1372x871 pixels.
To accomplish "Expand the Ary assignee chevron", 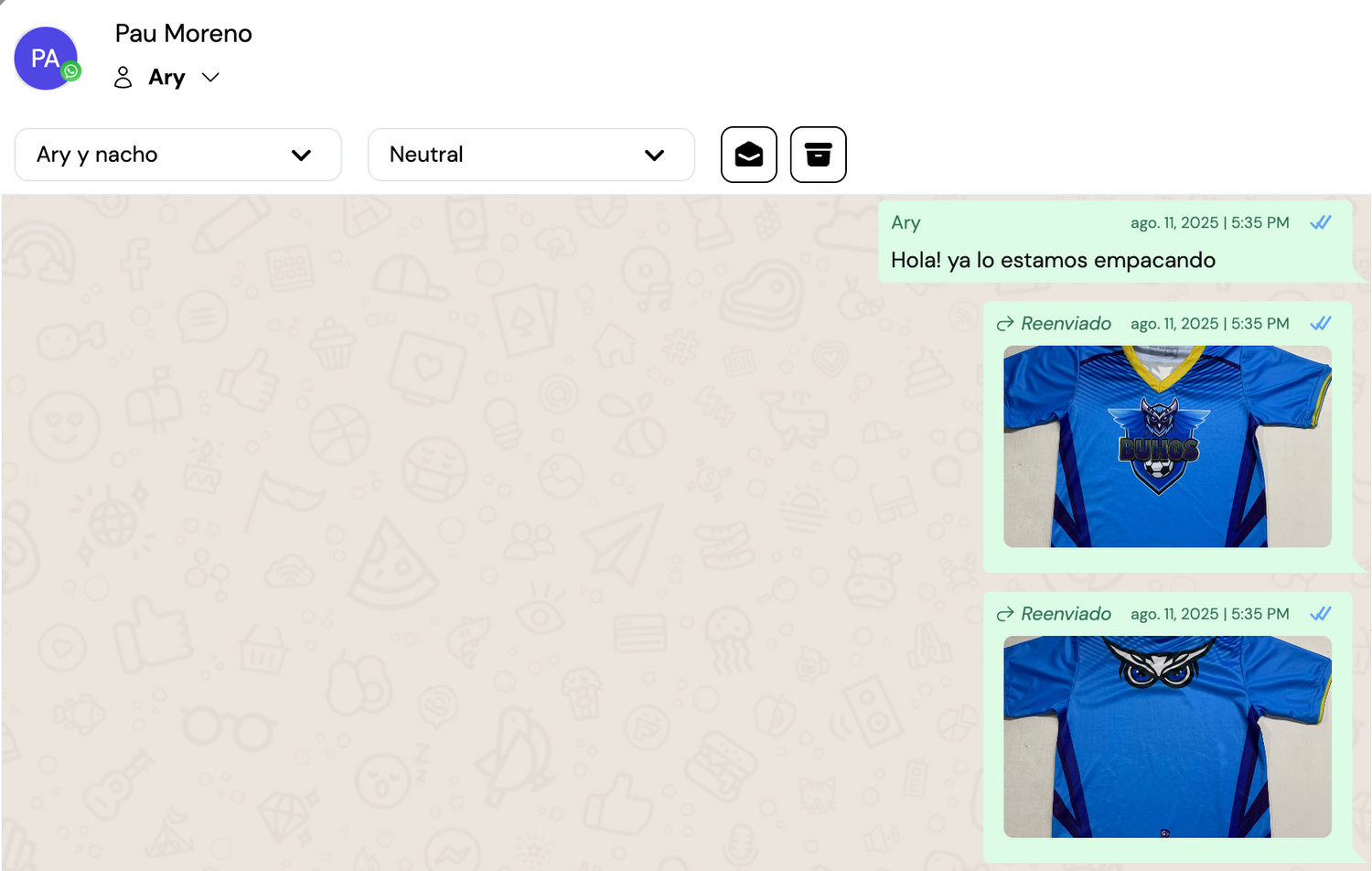I will [x=210, y=78].
